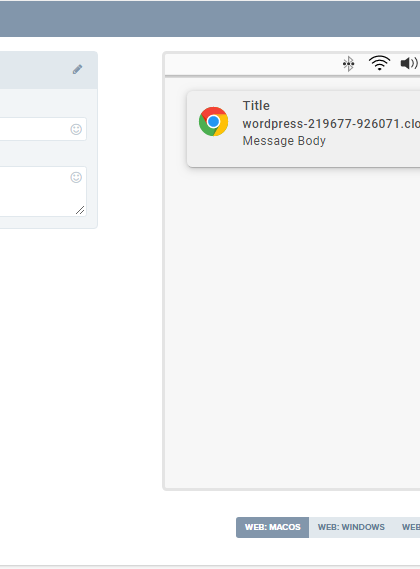Click the Wi-Fi icon in preview menu bar

[x=379, y=63]
